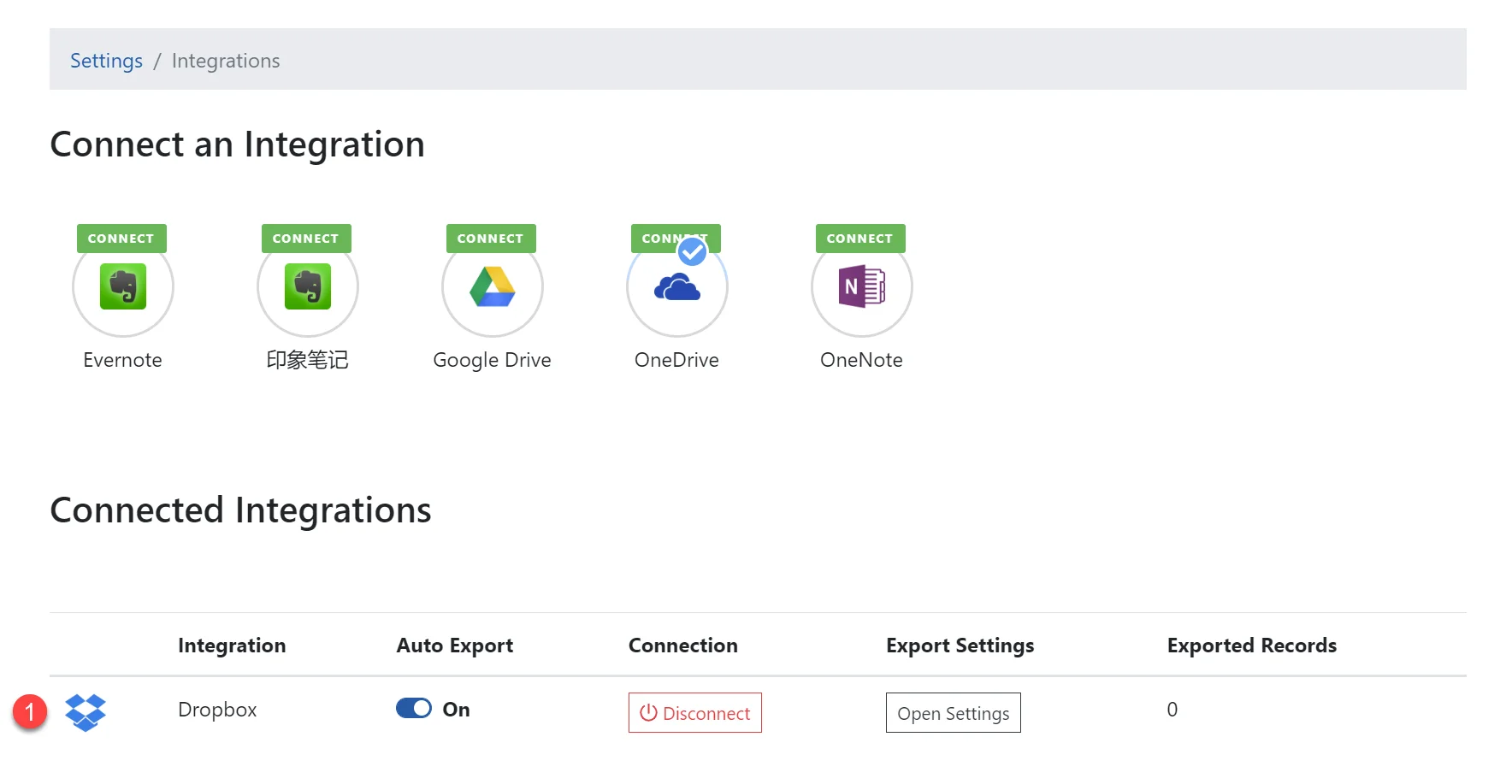Click the Connect badge above 印象笔记

click(x=306, y=239)
